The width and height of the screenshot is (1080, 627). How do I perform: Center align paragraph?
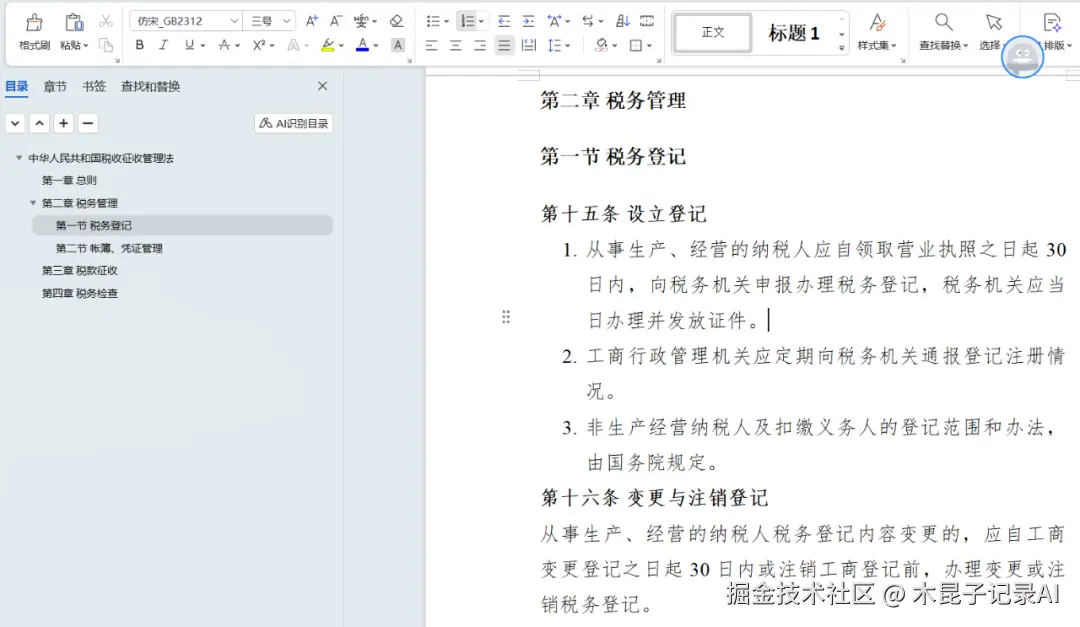(456, 45)
